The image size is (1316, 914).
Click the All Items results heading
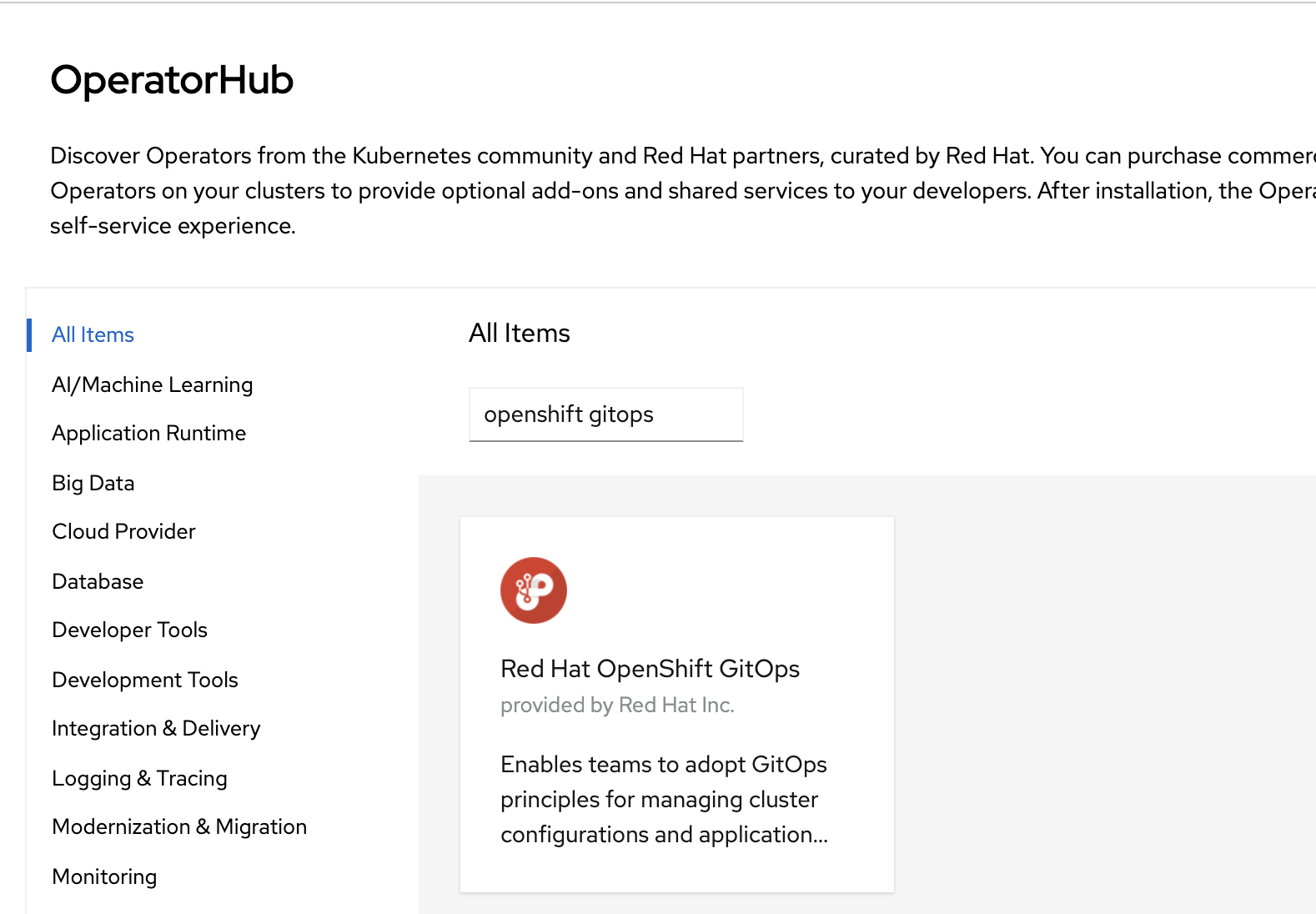[x=519, y=334]
